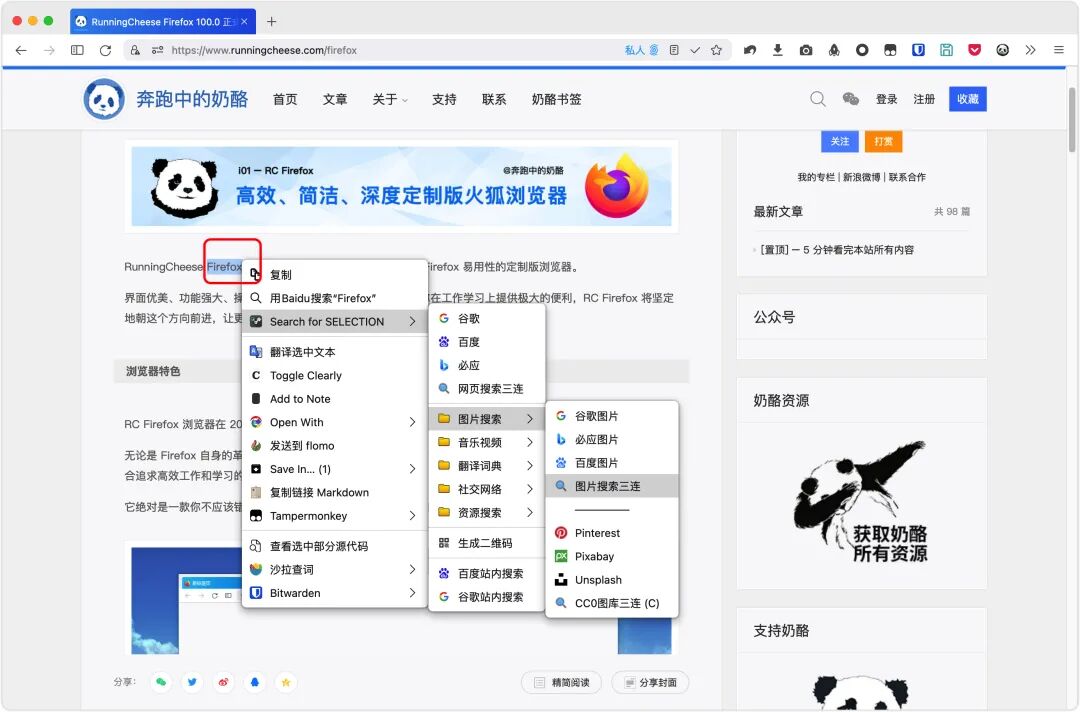Image resolution: width=1080 pixels, height=712 pixels.
Task: Expand the 关于 nav dropdown
Action: point(390,99)
